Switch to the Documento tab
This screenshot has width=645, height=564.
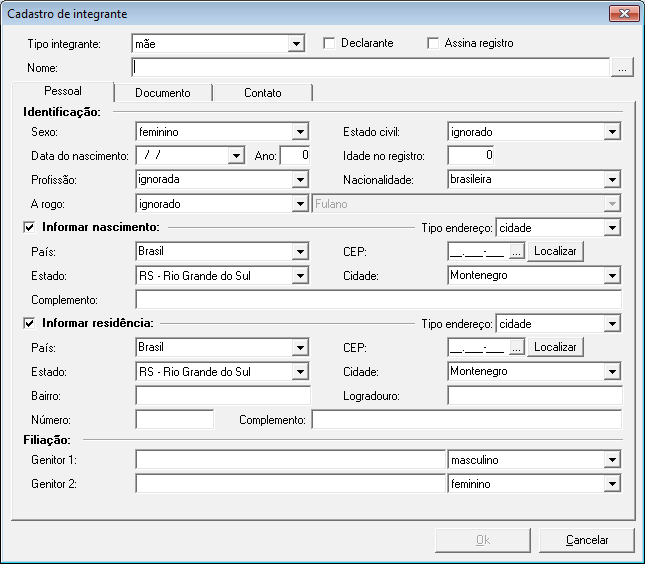coord(163,93)
